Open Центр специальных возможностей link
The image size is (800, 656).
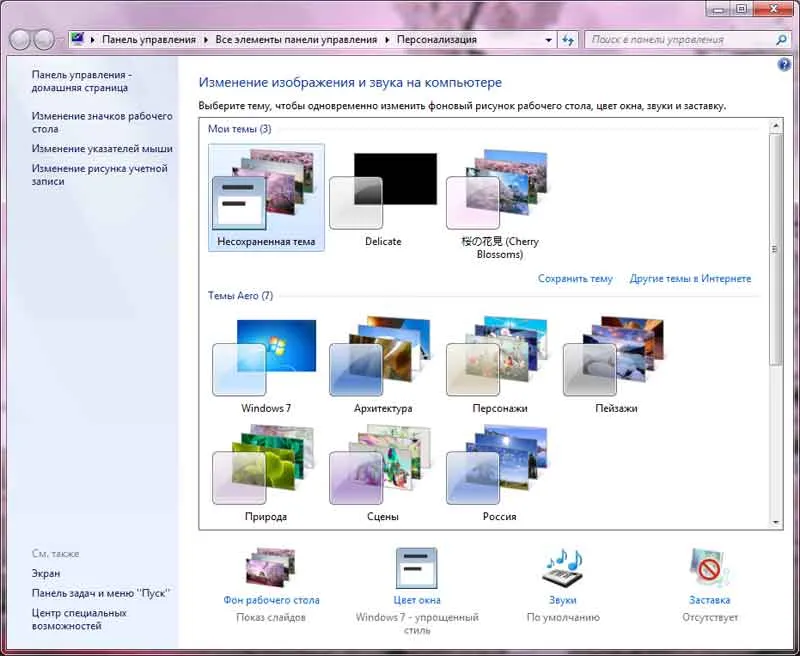pos(79,619)
